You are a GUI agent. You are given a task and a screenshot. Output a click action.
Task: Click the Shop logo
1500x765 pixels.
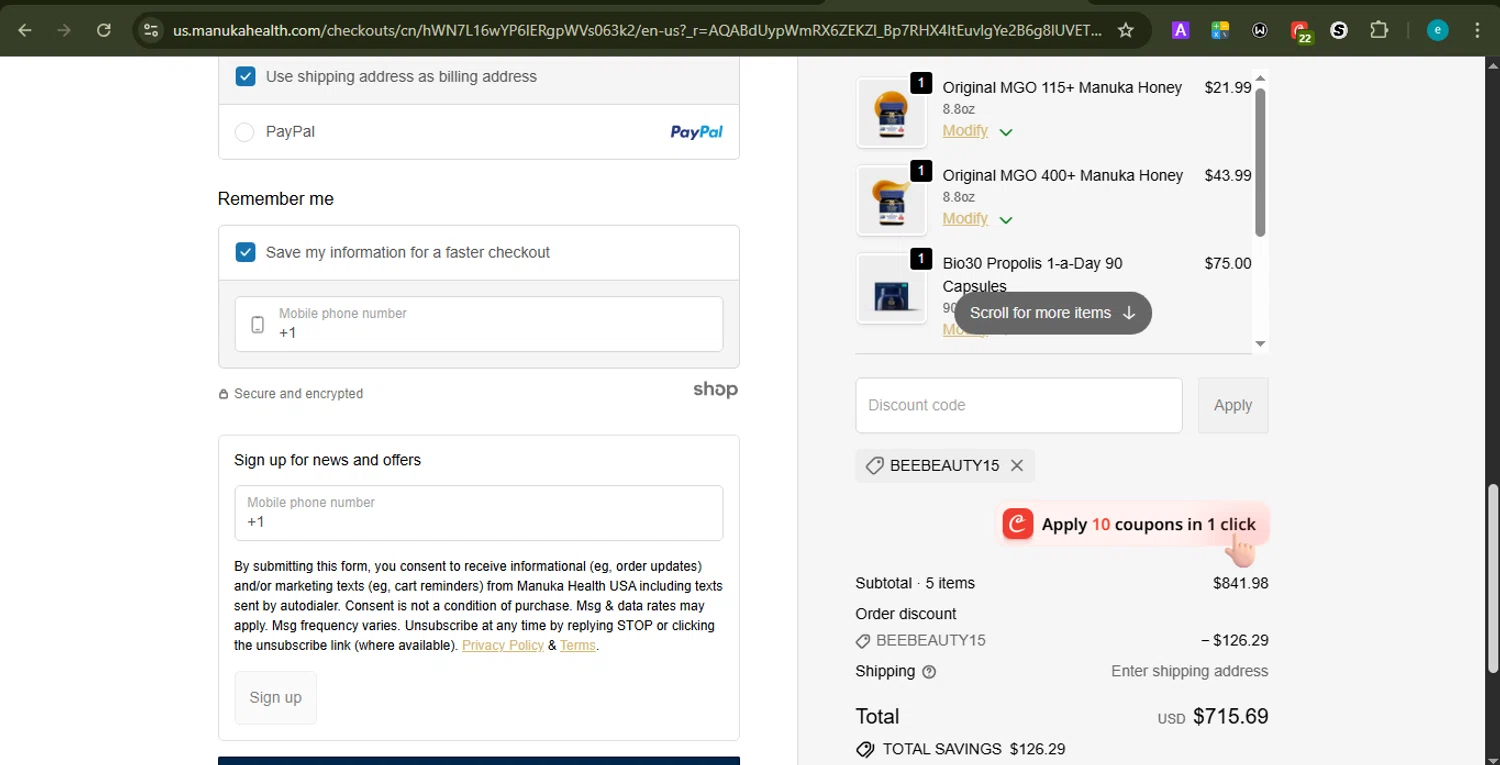[x=715, y=390]
